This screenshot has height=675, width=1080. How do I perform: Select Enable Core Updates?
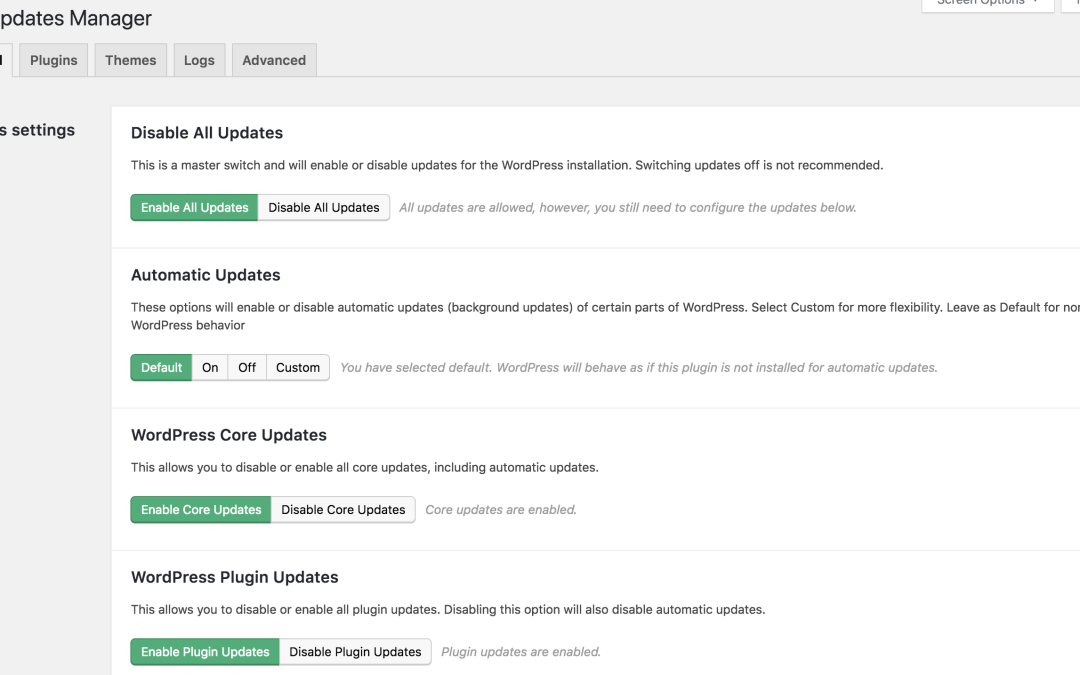[201, 510]
